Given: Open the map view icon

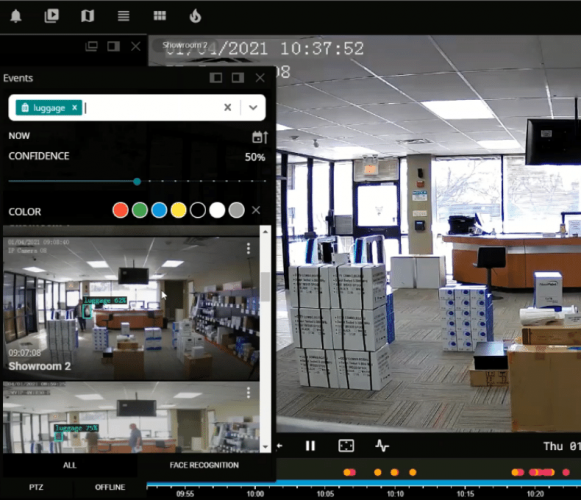Looking at the screenshot, I should [87, 16].
